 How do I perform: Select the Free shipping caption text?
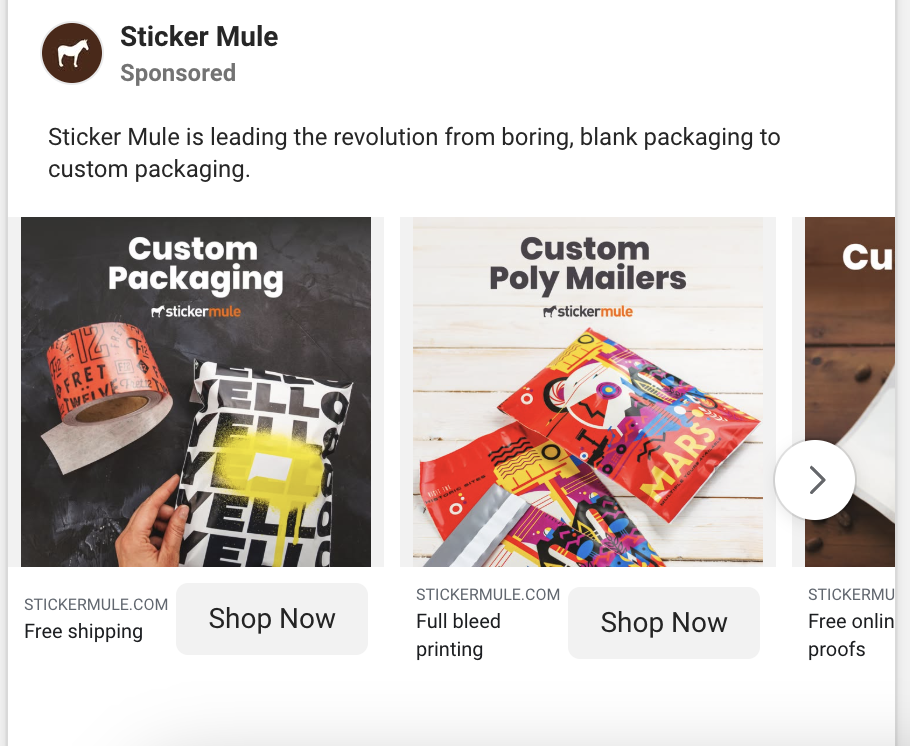pos(84,632)
